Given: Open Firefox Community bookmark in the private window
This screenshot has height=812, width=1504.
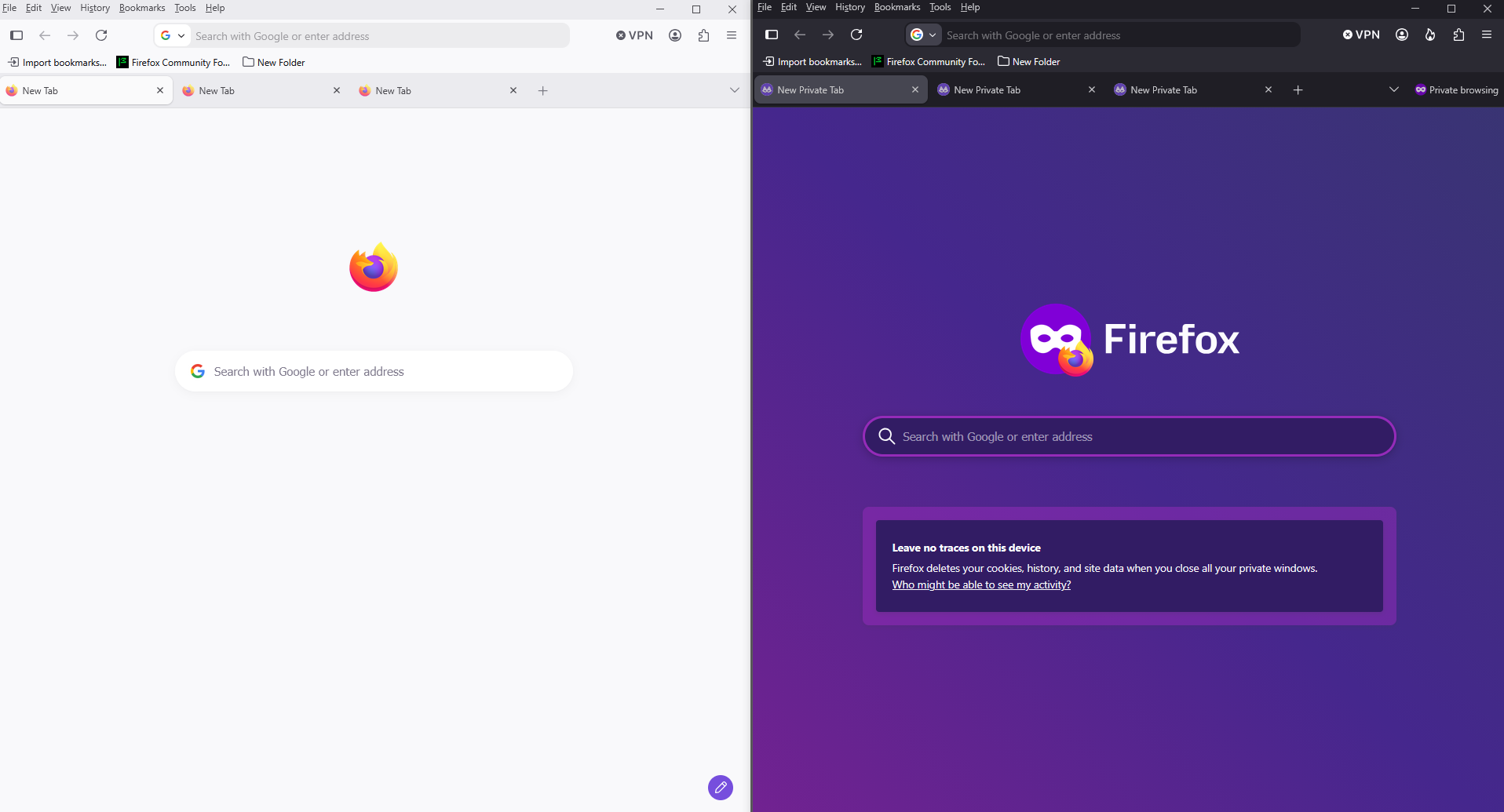Looking at the screenshot, I should point(929,61).
